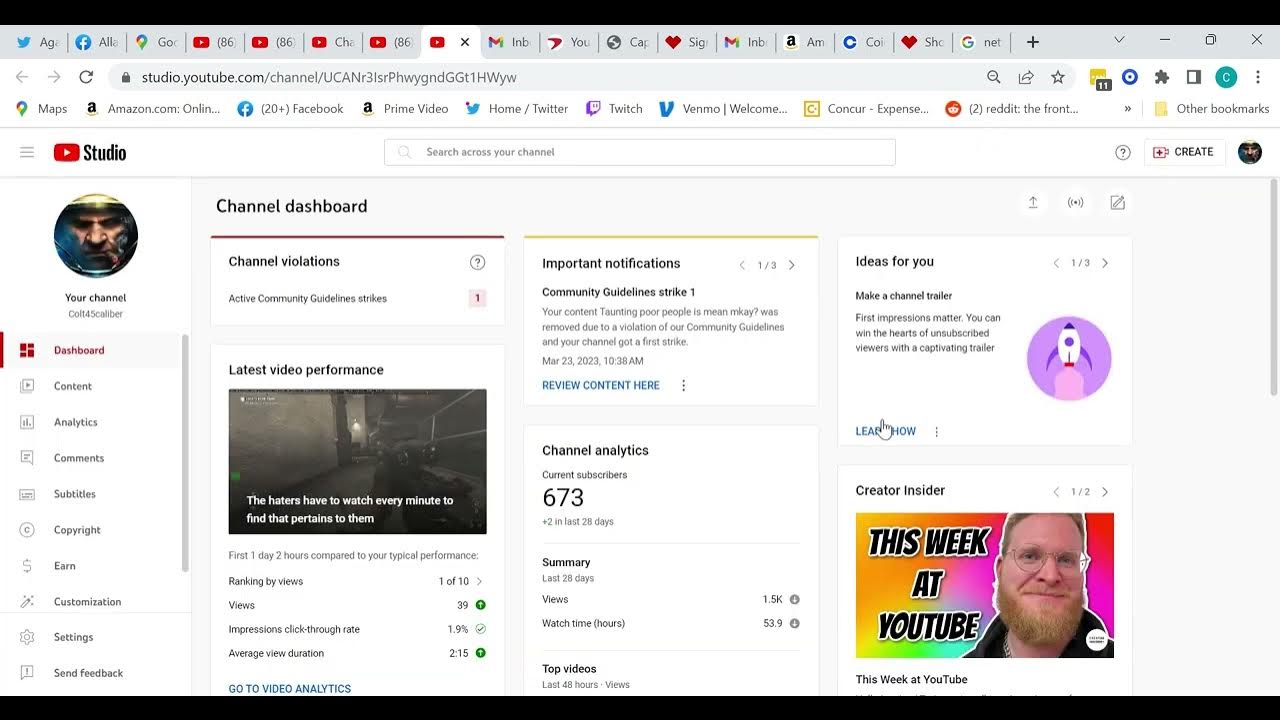Go to previous Ideas for you card
The height and width of the screenshot is (720, 1280).
(1056, 263)
